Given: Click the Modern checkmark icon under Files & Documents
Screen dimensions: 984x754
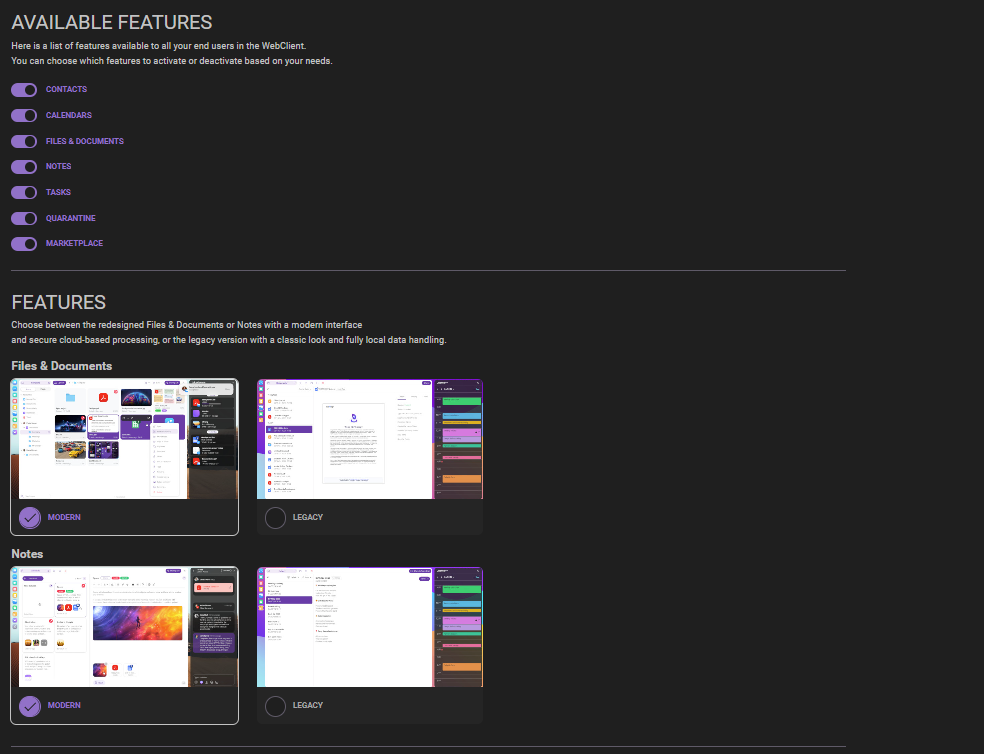Looking at the screenshot, I should 30,518.
